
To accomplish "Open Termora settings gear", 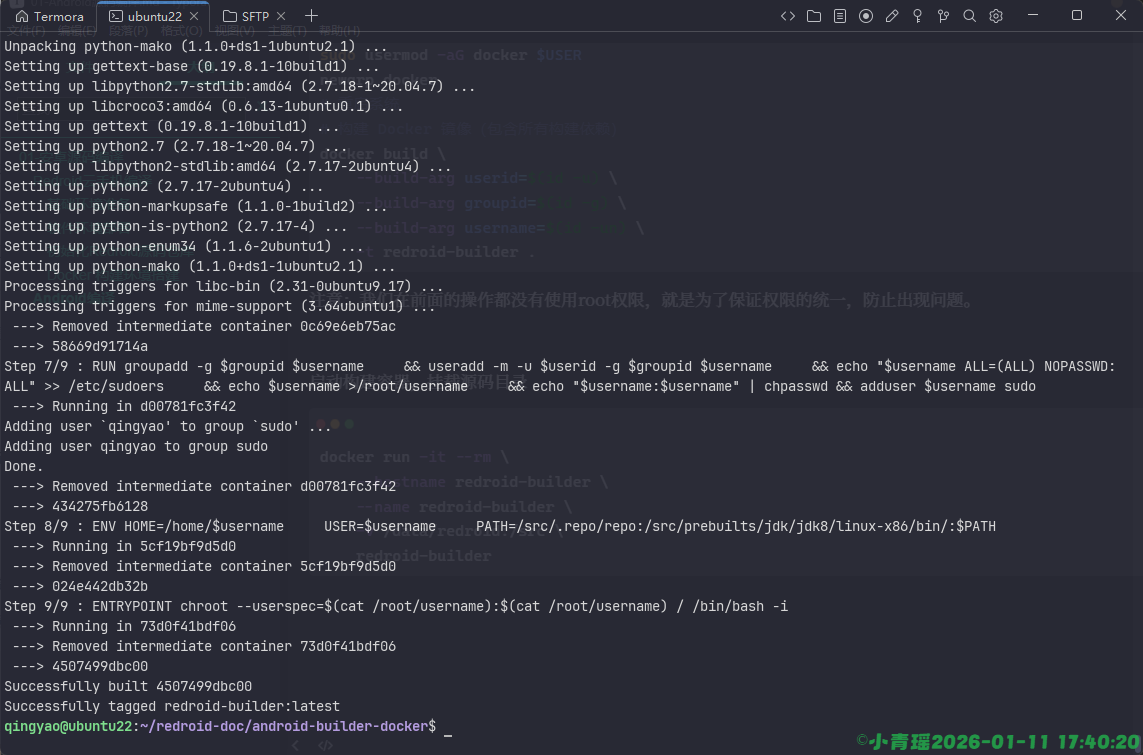I will tap(994, 16).
